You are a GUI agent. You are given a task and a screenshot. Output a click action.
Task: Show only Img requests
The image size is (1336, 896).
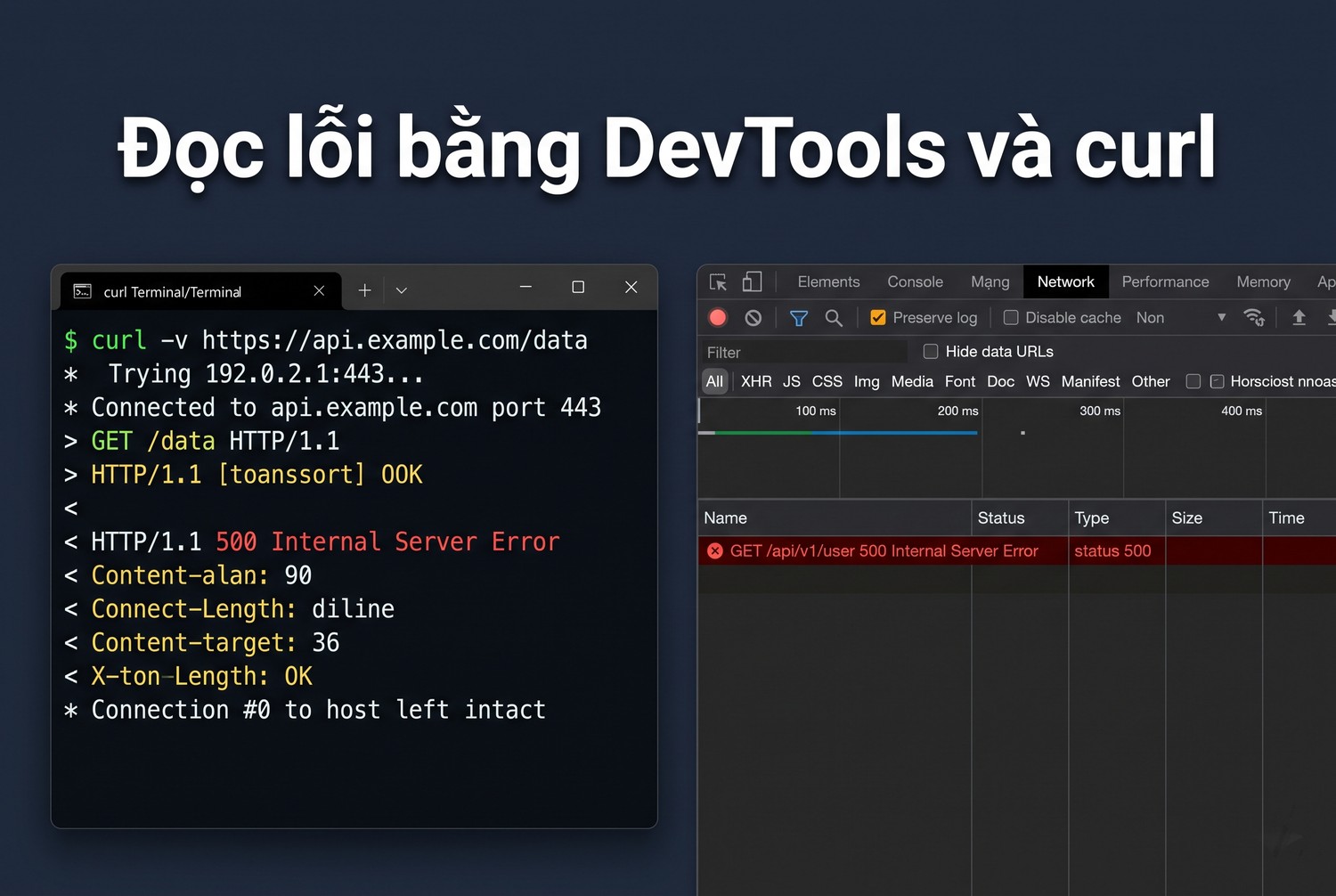coord(867,381)
